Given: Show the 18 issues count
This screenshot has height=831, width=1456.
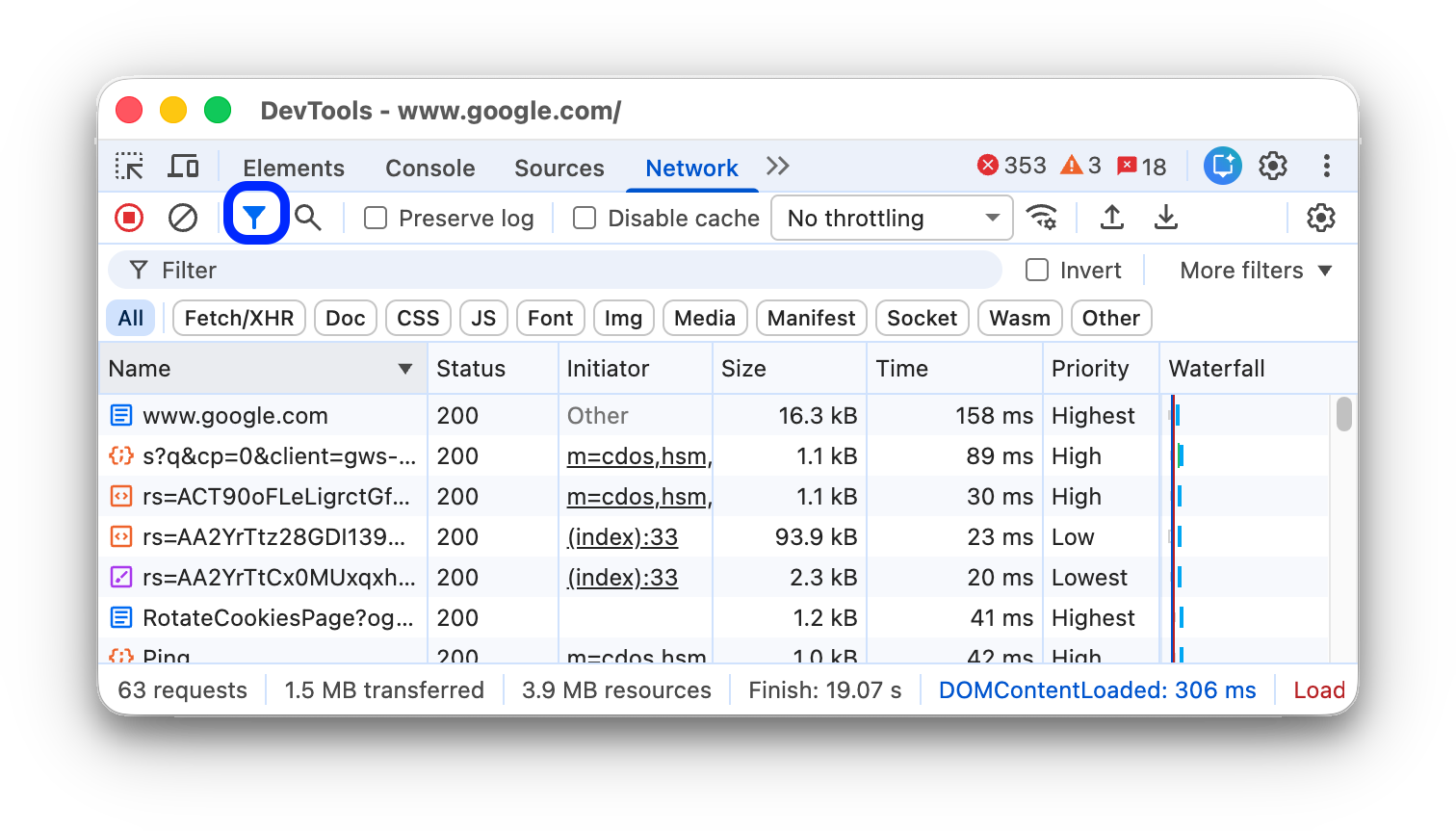Looking at the screenshot, I should [1141, 167].
